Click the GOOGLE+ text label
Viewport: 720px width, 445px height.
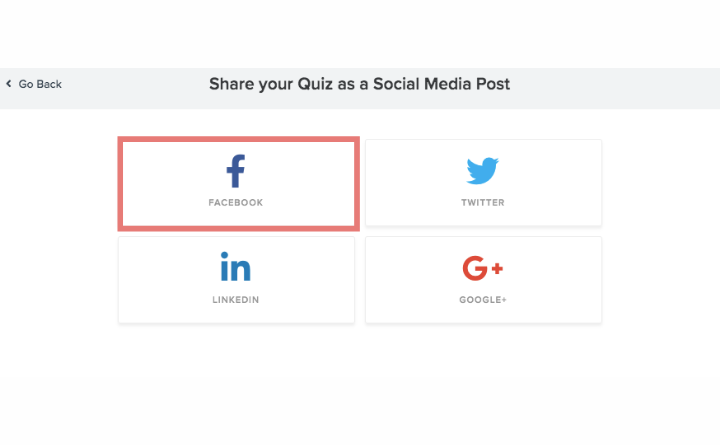(x=483, y=300)
